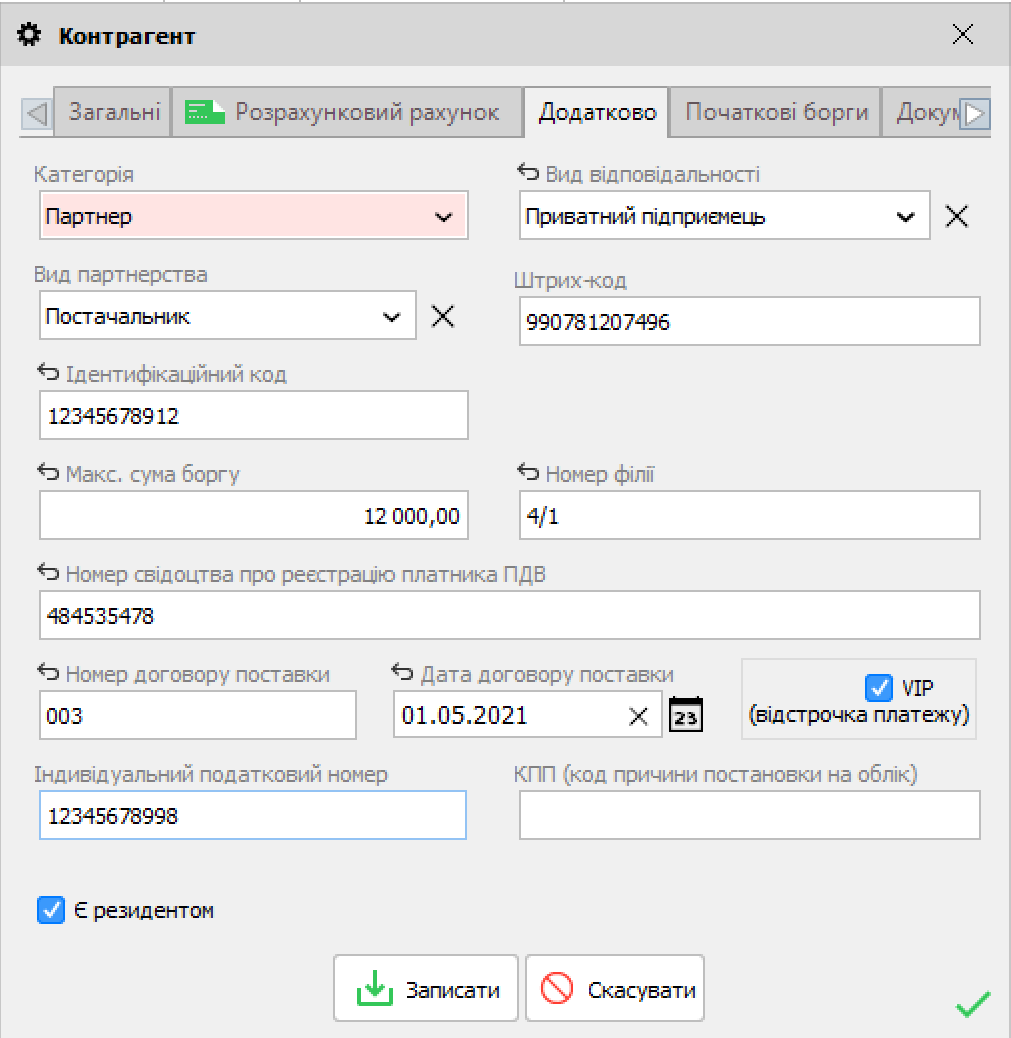Expand the Категорія dropdown
Image resolution: width=1011 pixels, height=1038 pixels.
[443, 217]
